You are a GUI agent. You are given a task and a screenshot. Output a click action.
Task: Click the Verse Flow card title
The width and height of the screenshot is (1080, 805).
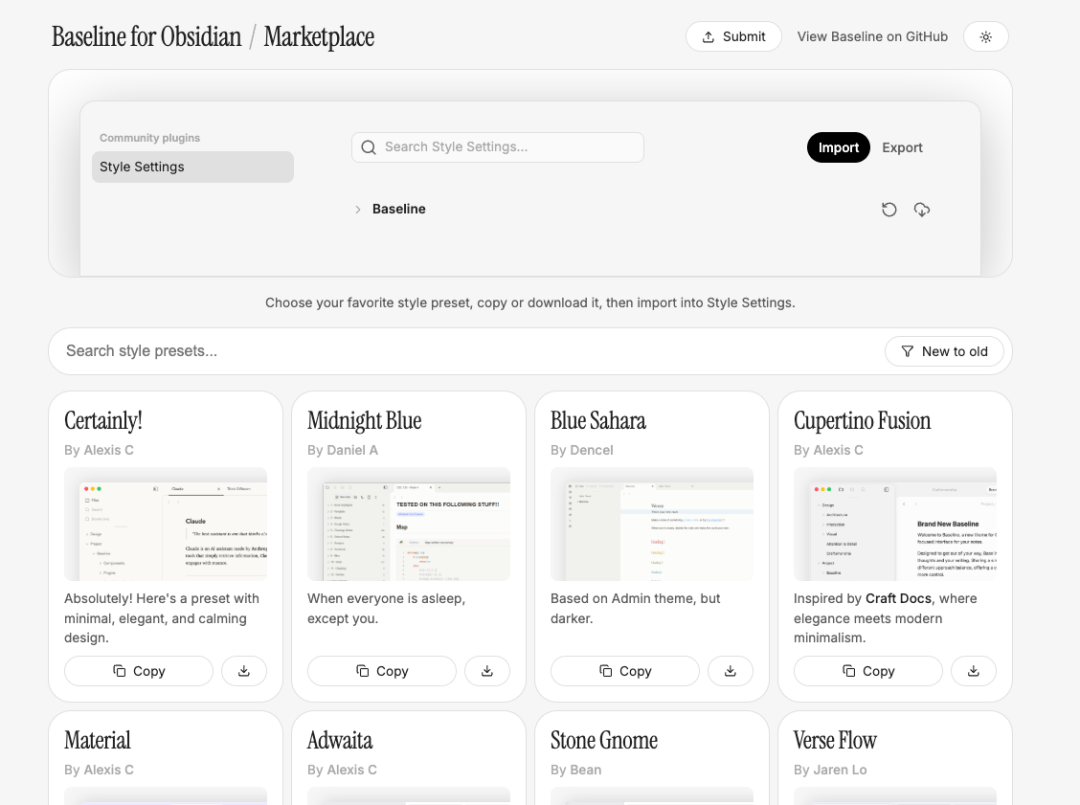835,740
